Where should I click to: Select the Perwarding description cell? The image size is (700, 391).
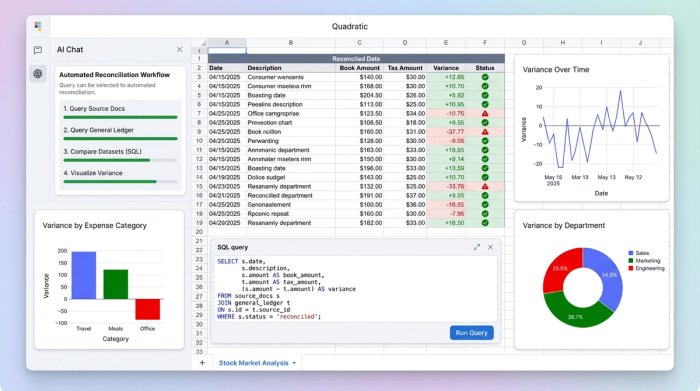(x=291, y=141)
